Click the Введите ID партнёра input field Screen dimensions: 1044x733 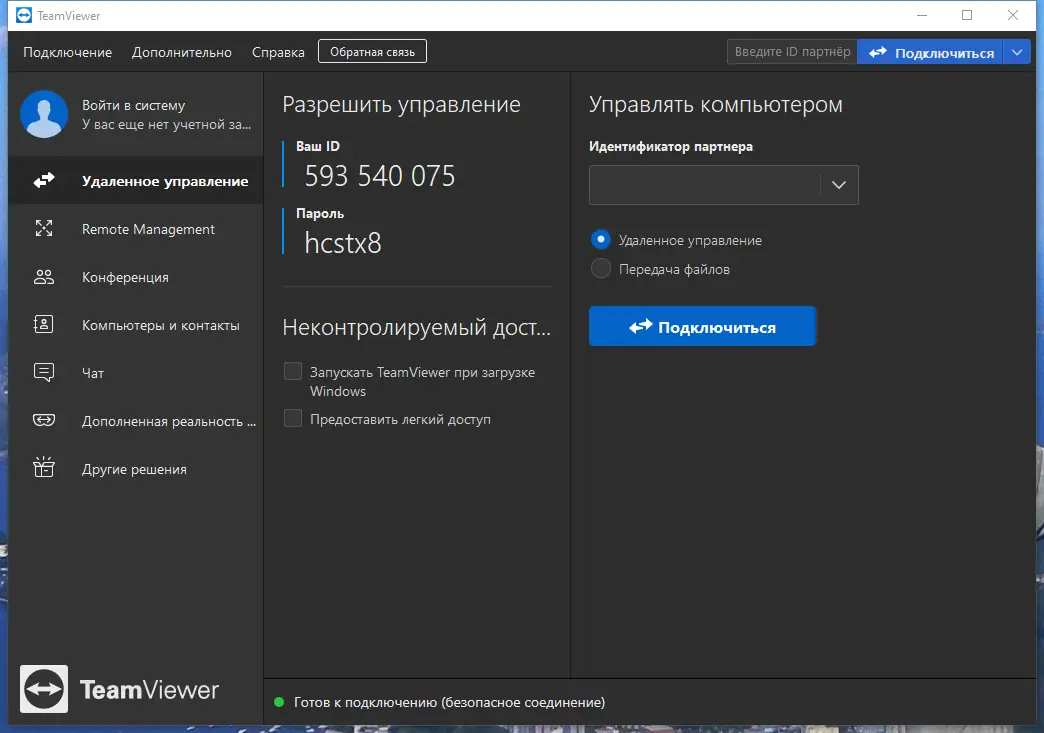[x=791, y=51]
